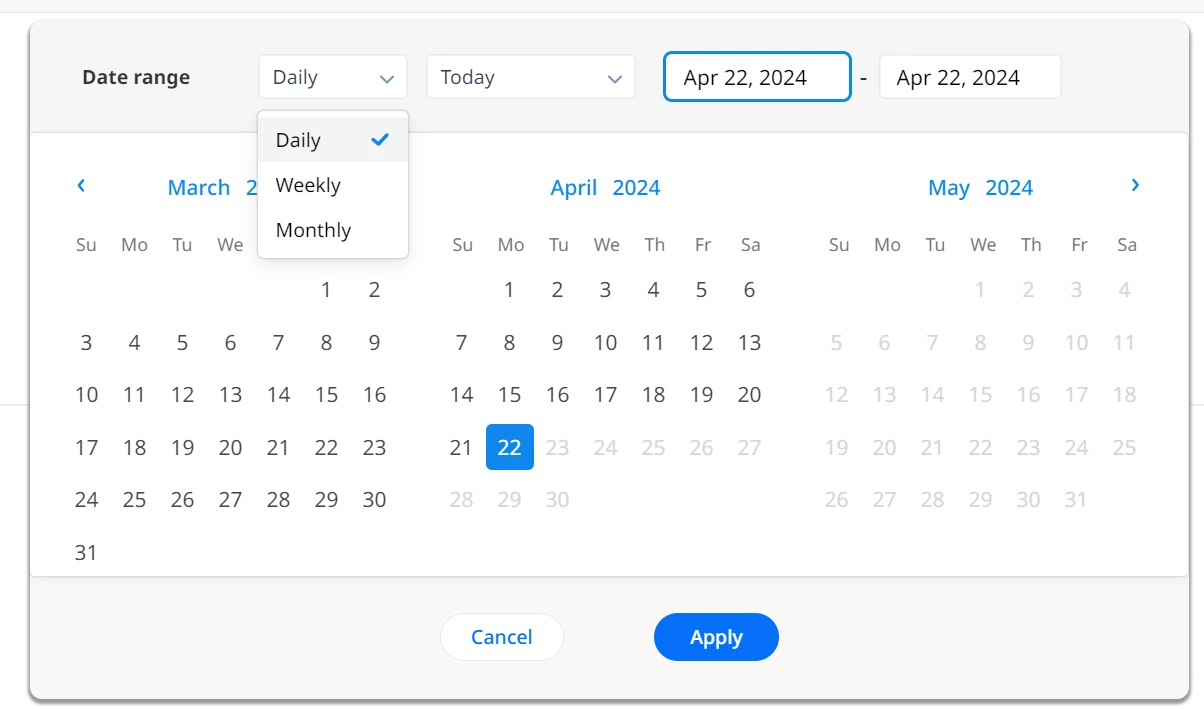Screen dimensions: 1204x709
Task: Apply the selected date range
Action: [x=716, y=637]
